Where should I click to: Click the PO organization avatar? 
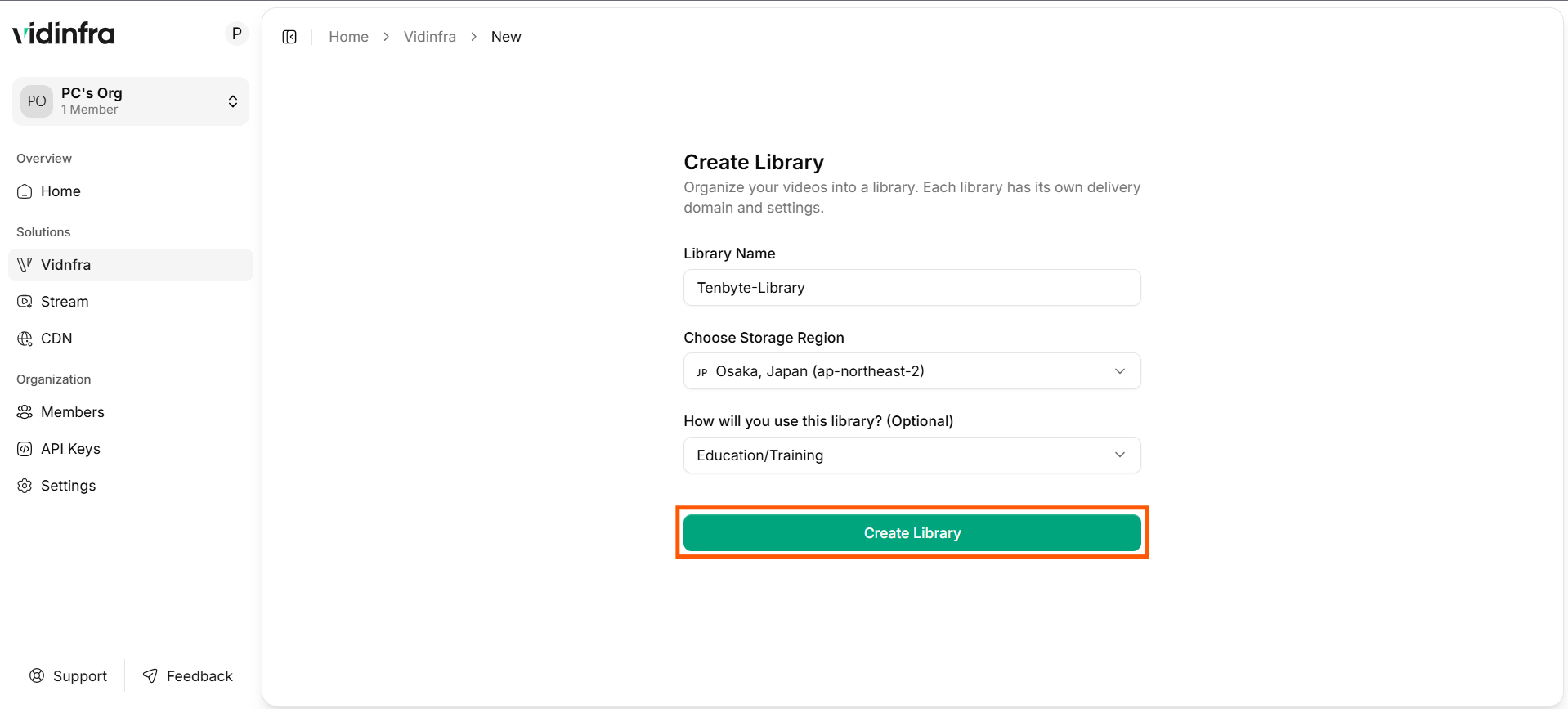coord(37,101)
